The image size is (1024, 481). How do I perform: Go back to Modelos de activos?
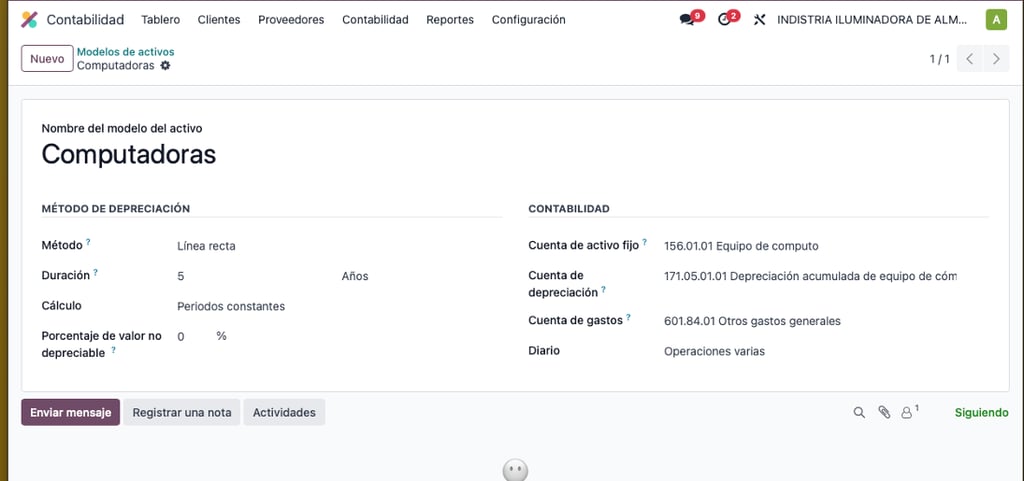125,52
